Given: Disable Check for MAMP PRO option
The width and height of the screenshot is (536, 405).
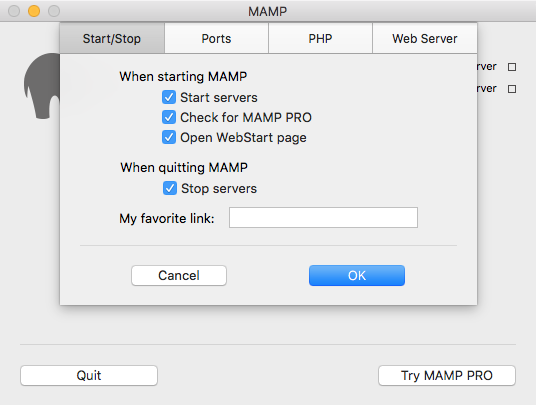Looking at the screenshot, I should (169, 117).
